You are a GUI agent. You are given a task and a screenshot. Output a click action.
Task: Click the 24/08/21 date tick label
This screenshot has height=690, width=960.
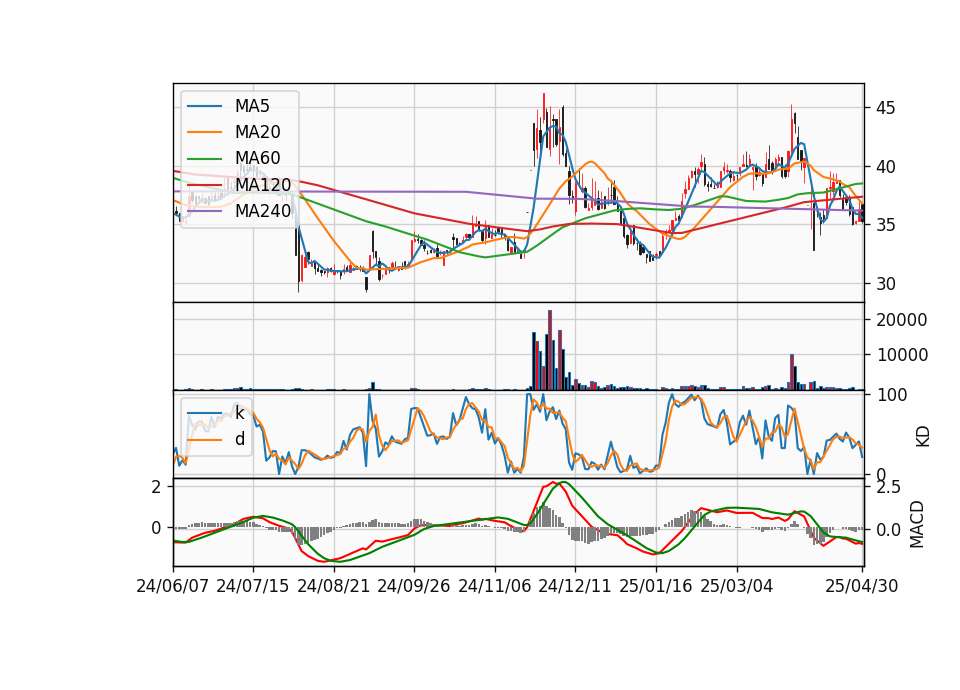[334, 586]
